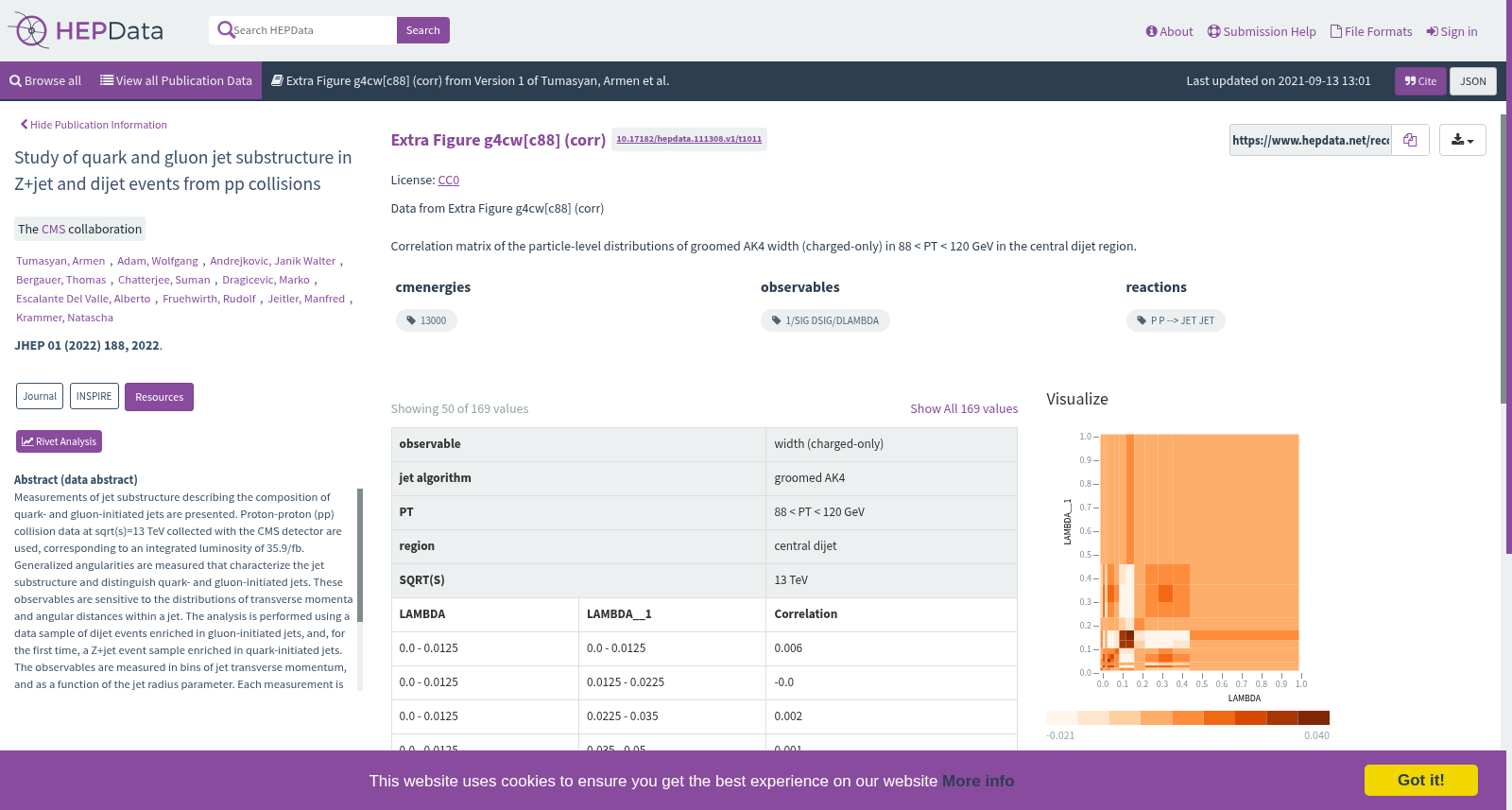
Task: Open JSON view of the record
Action: pos(1473,81)
